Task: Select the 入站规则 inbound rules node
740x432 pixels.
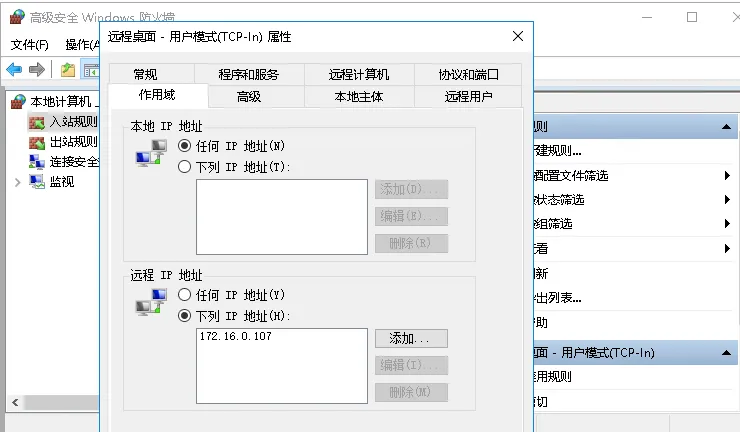Action: click(72, 122)
